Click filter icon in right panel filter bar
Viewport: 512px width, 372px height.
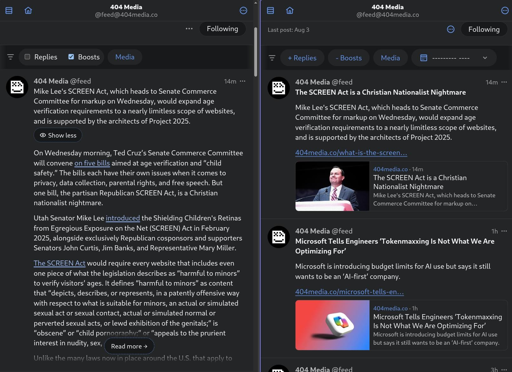click(x=272, y=58)
